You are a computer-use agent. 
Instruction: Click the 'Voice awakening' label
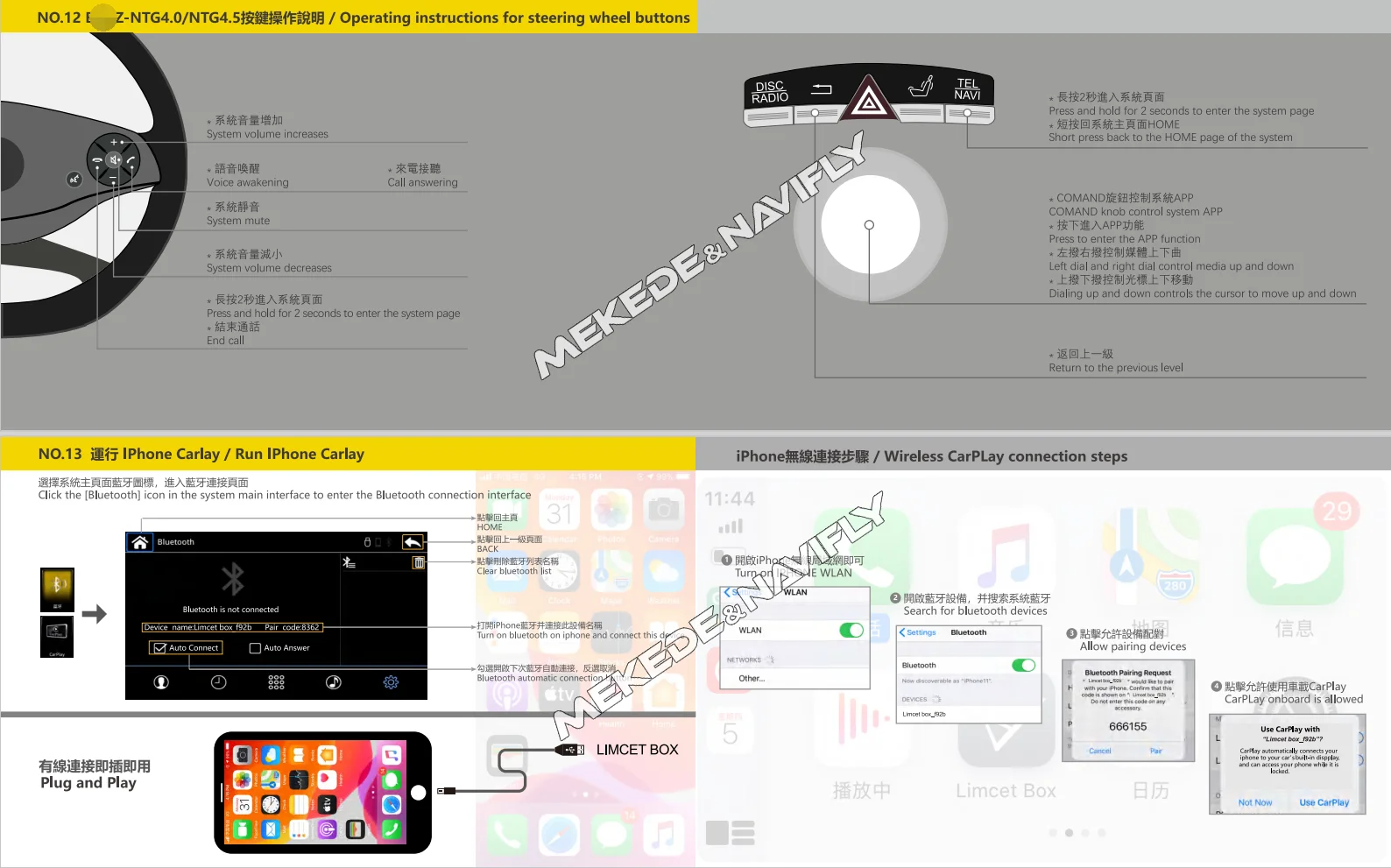pos(248,183)
